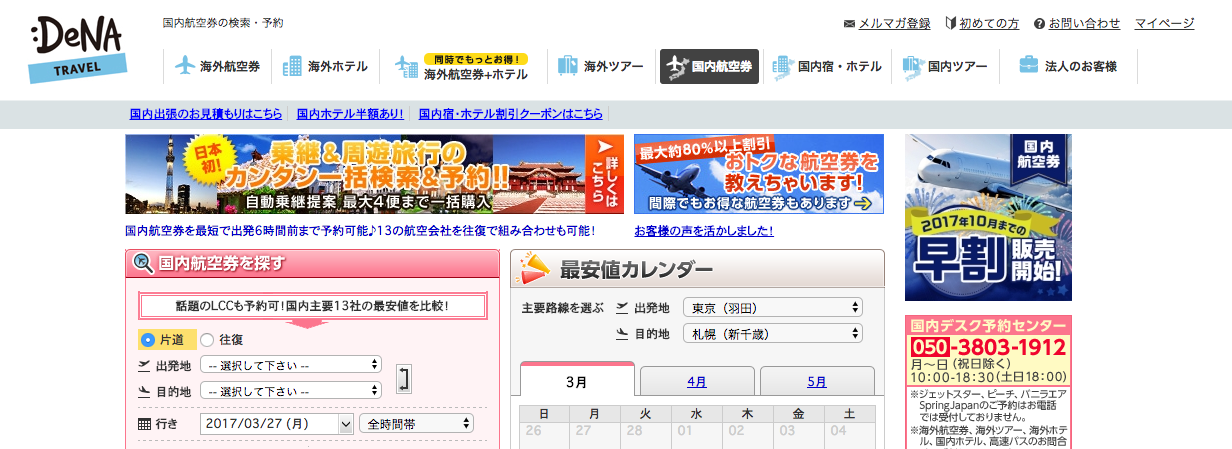Open the 全時間帯 time dropdown

point(416,423)
